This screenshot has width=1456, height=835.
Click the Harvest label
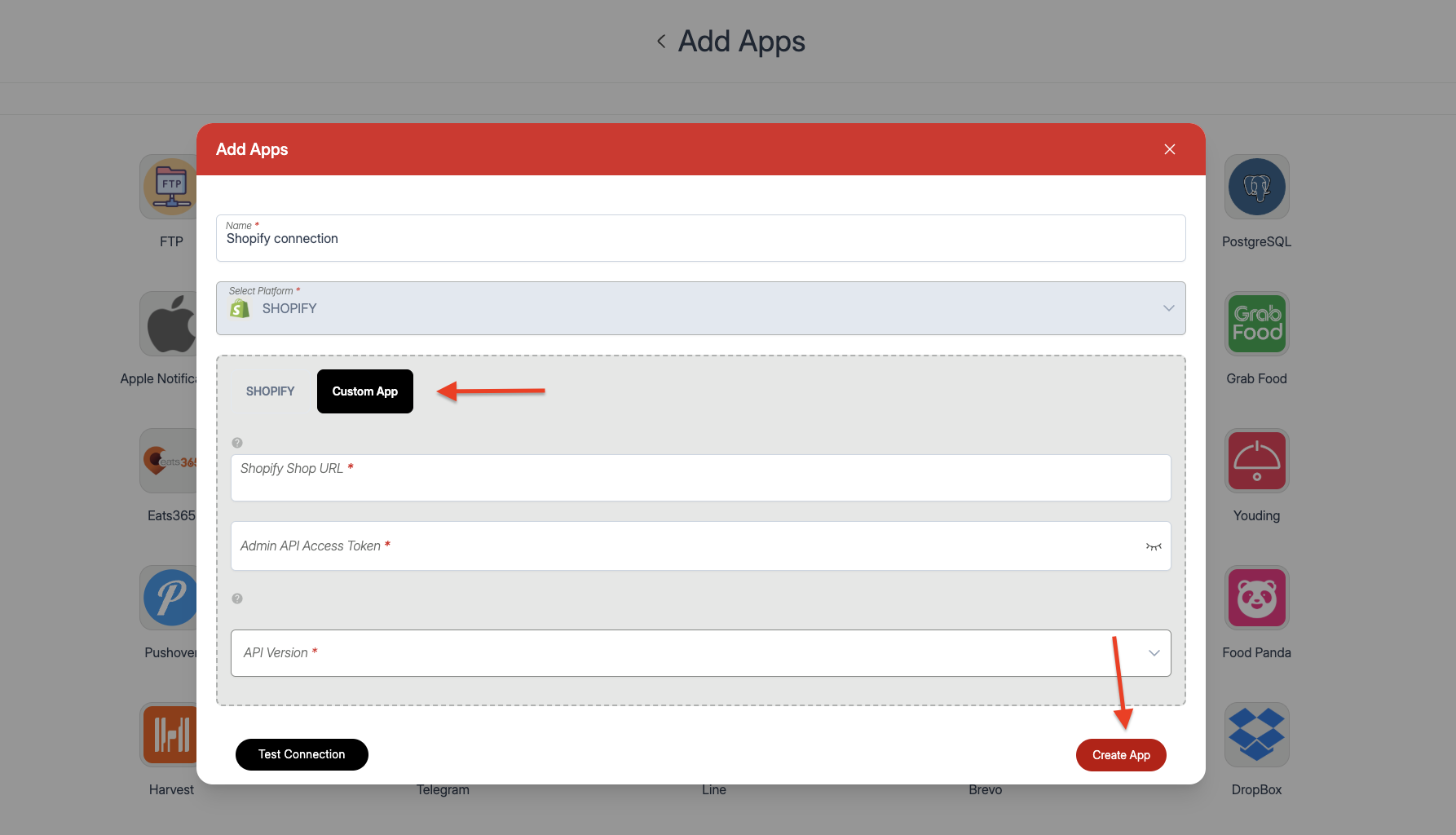[171, 790]
